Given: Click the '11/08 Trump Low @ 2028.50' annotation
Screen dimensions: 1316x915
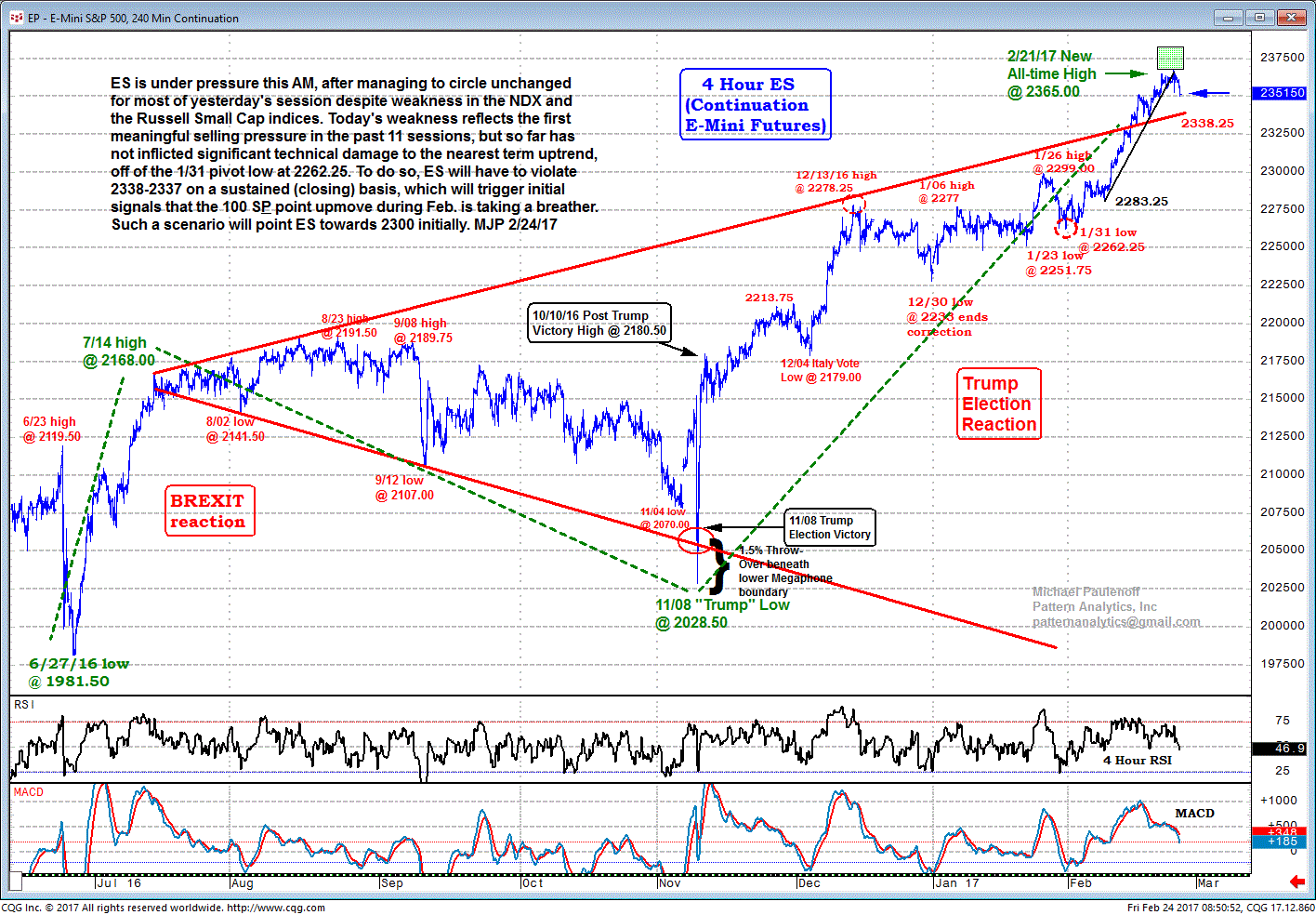Looking at the screenshot, I should click(x=722, y=614).
